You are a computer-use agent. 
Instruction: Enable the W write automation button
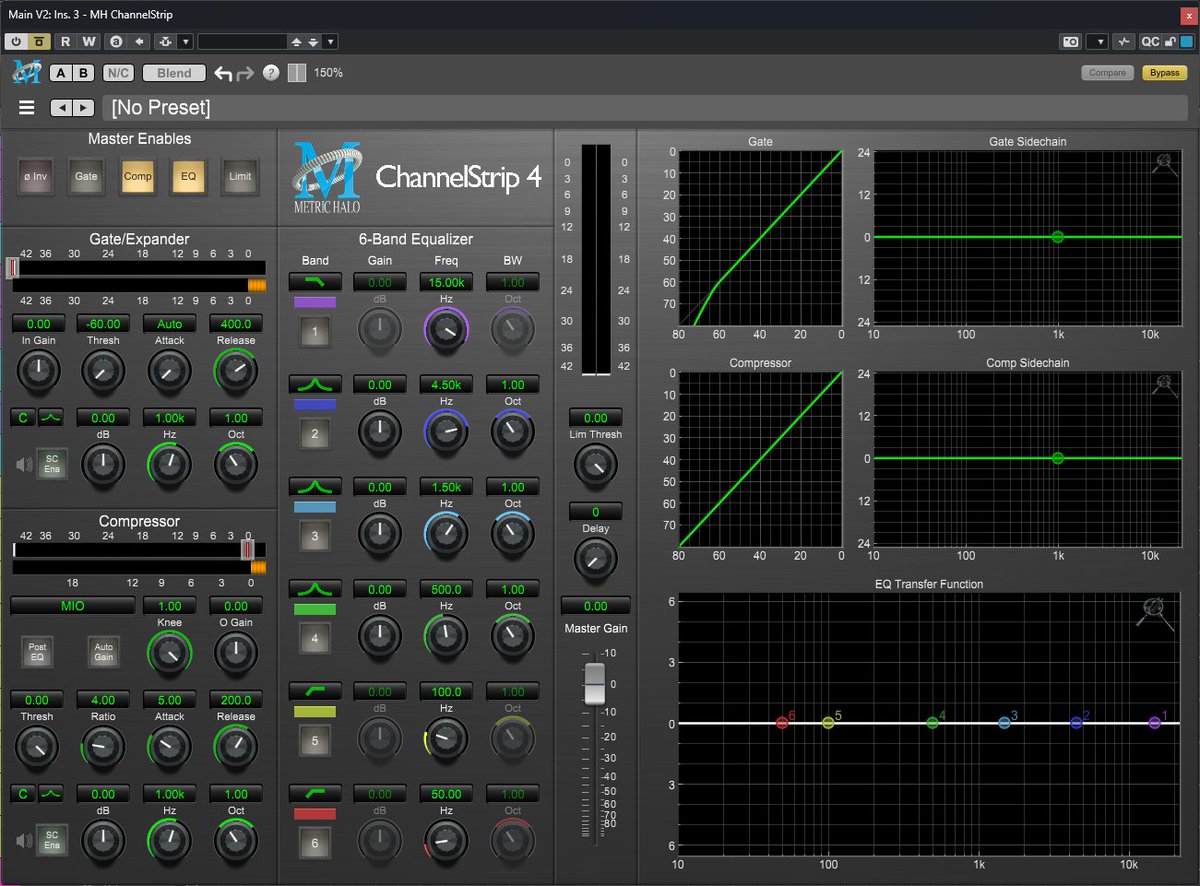[89, 41]
